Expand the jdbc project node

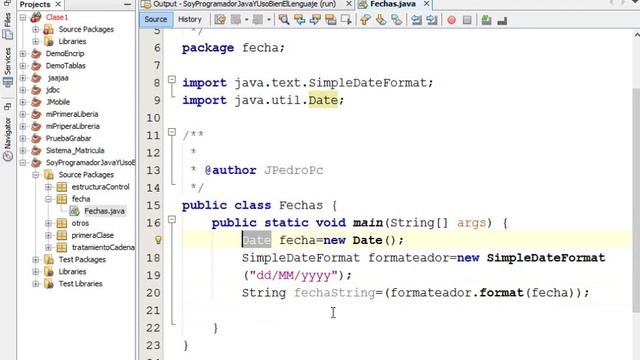tap(23, 90)
